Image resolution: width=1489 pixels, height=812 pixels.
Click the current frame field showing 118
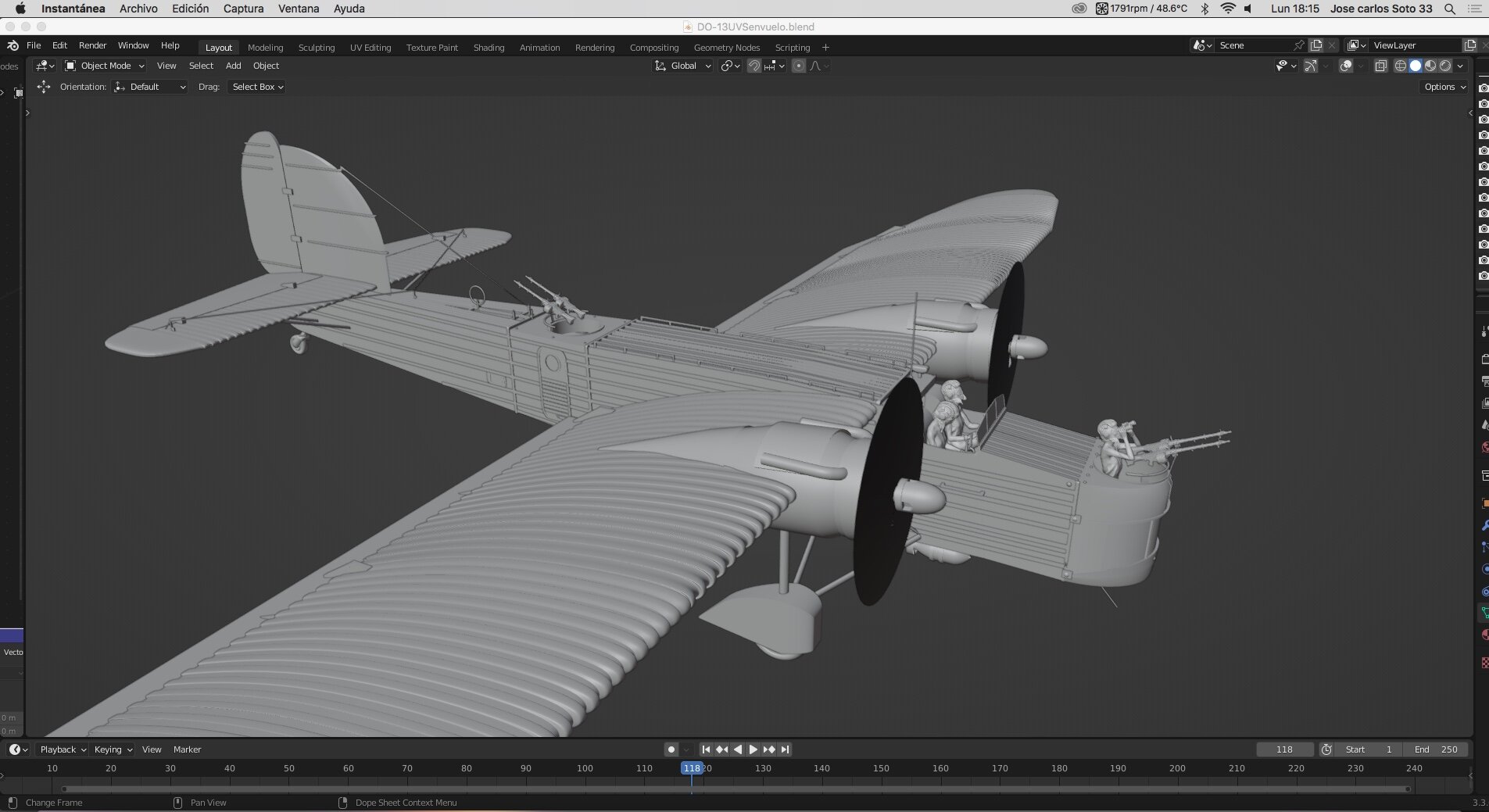point(1284,749)
